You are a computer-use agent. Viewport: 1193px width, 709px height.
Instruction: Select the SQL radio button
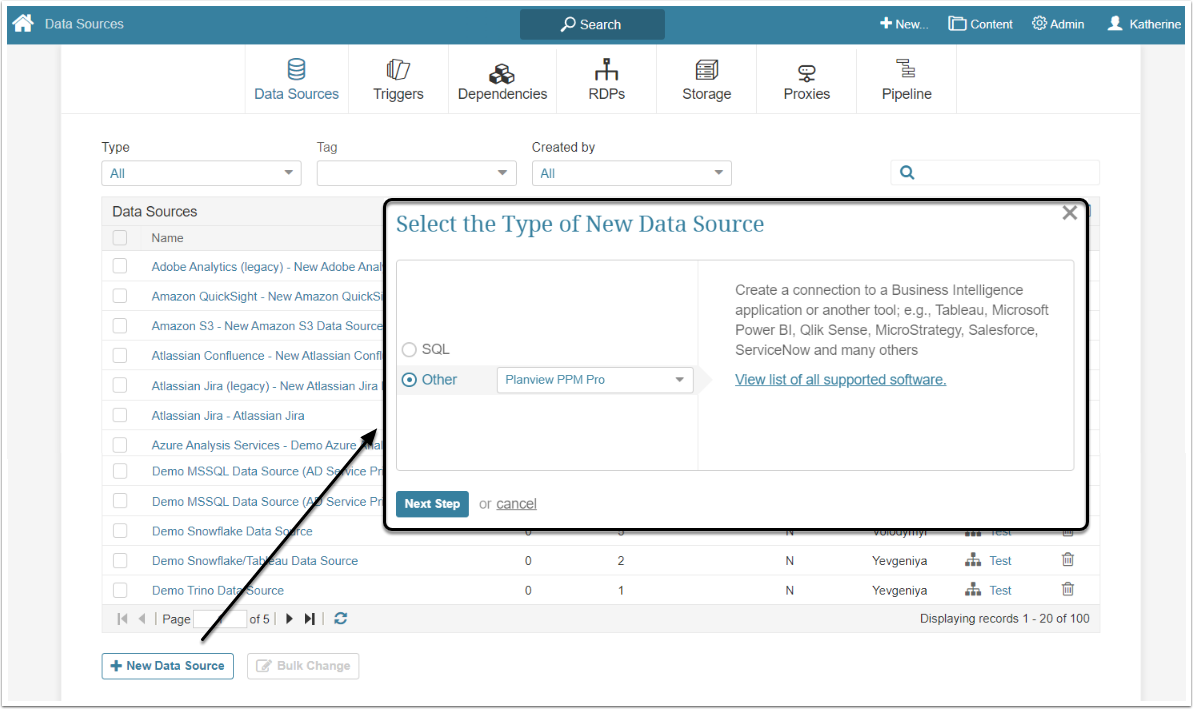pyautogui.click(x=409, y=350)
